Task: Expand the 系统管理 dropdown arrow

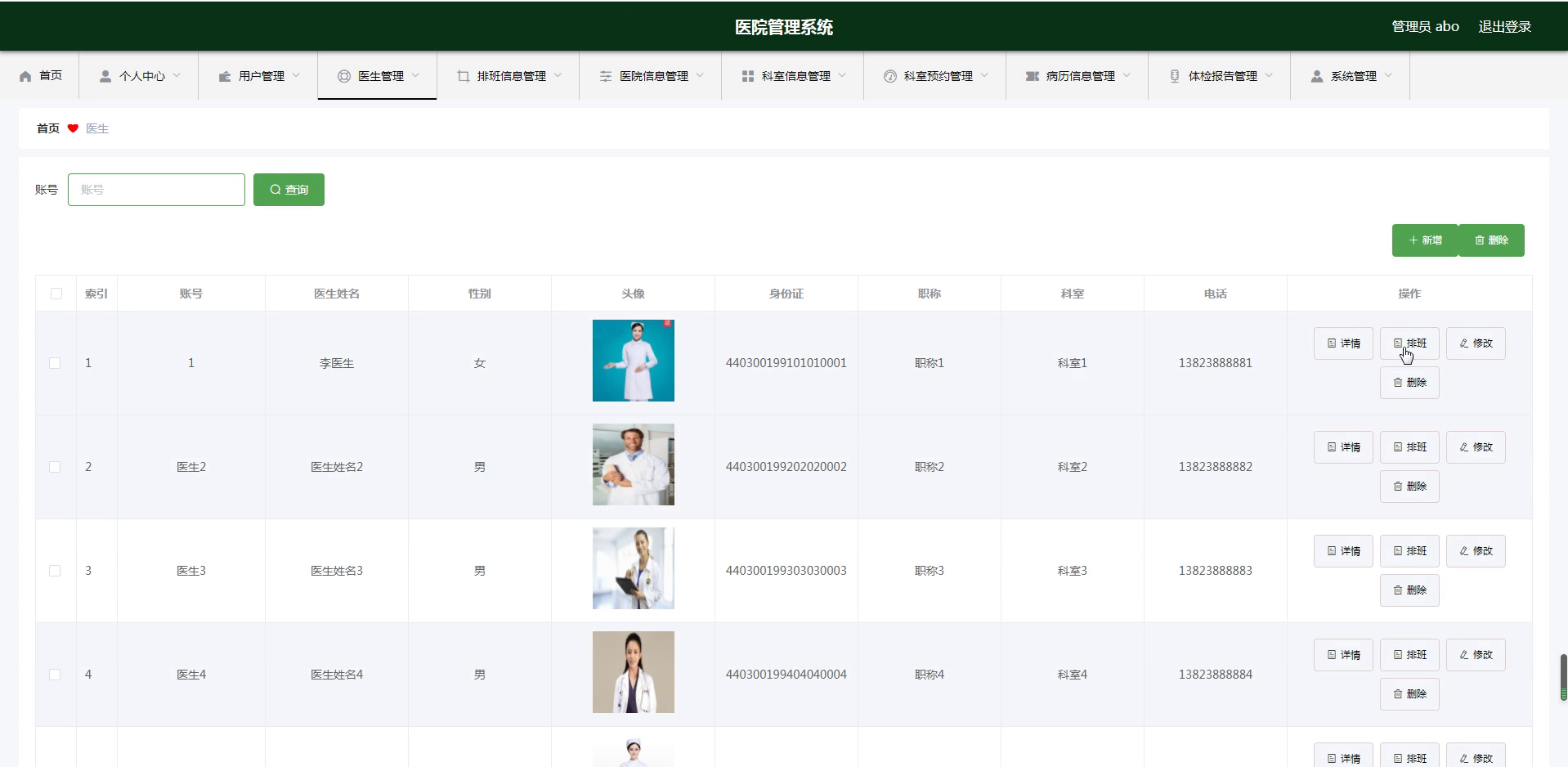Action: 1388,75
